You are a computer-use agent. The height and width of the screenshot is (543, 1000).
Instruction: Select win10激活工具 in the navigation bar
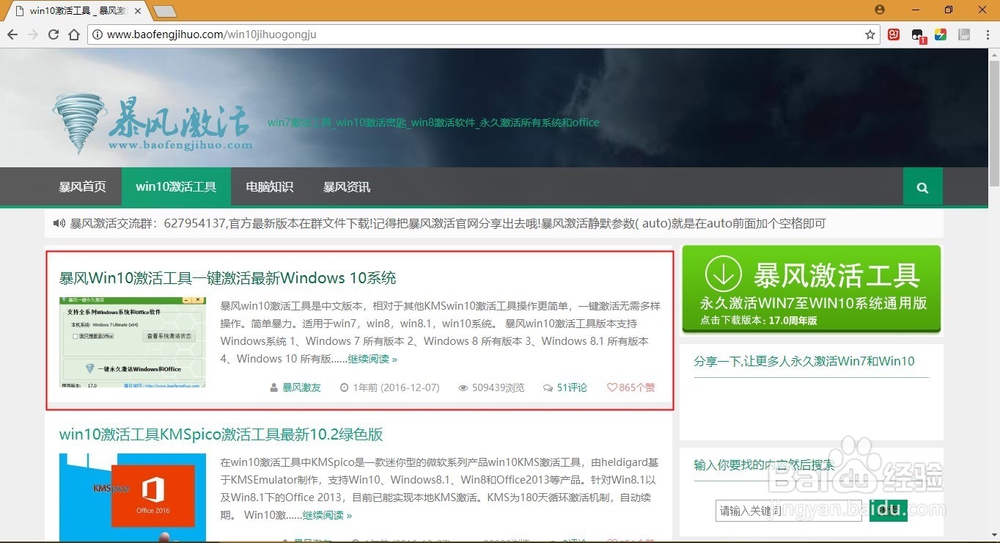[176, 187]
